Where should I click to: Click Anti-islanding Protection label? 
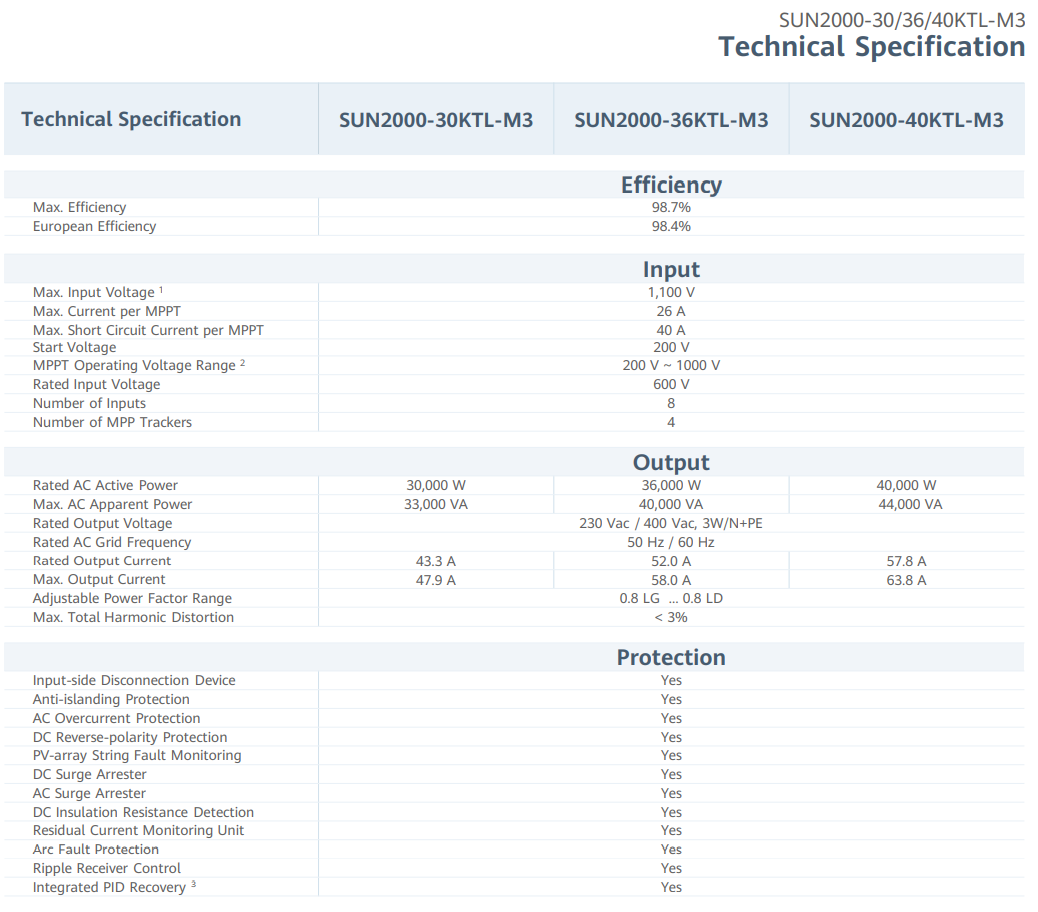pos(111,700)
